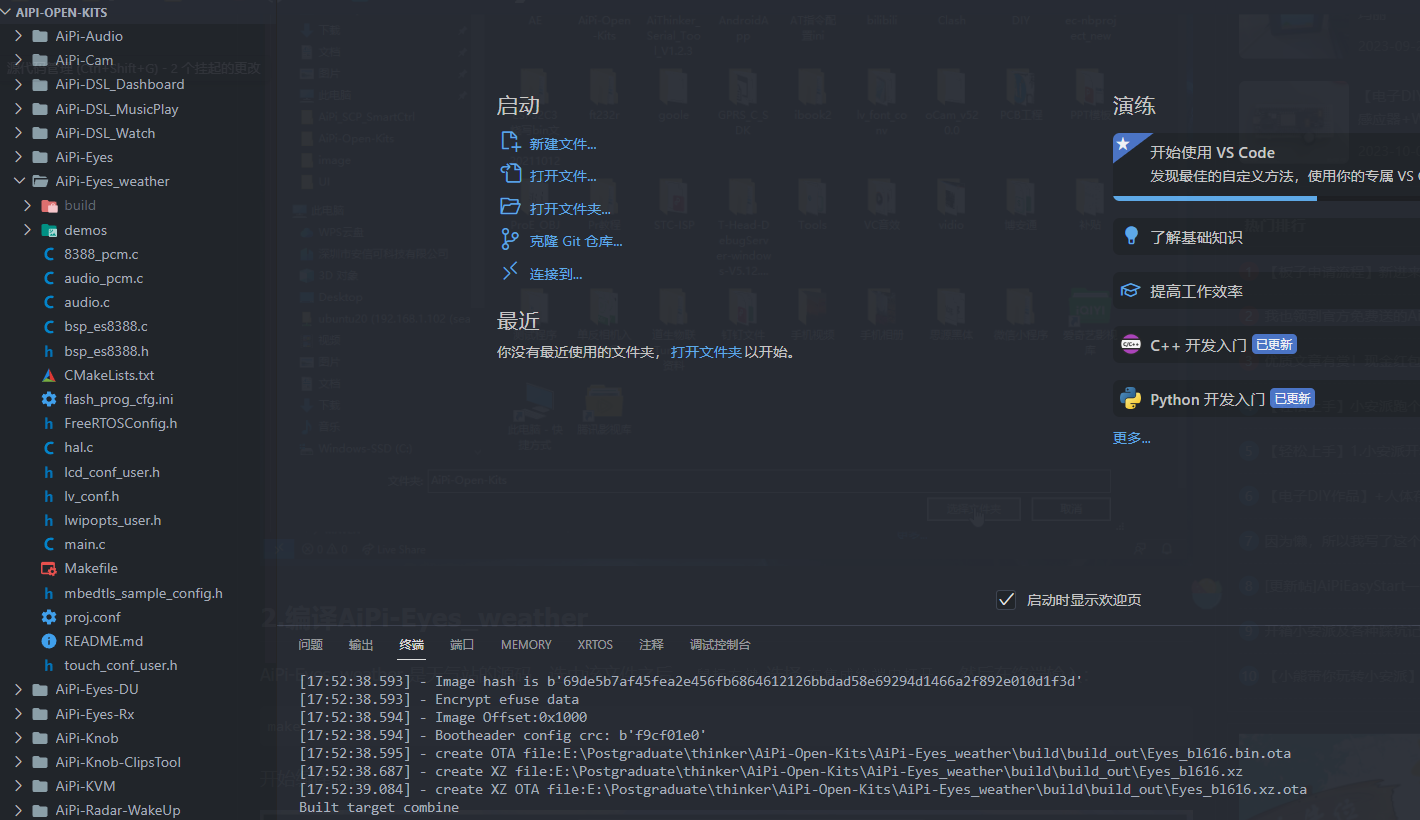This screenshot has height=820, width=1420.
Task: Expand the AiPi-Radar-WakeUp folder
Action: (18, 810)
